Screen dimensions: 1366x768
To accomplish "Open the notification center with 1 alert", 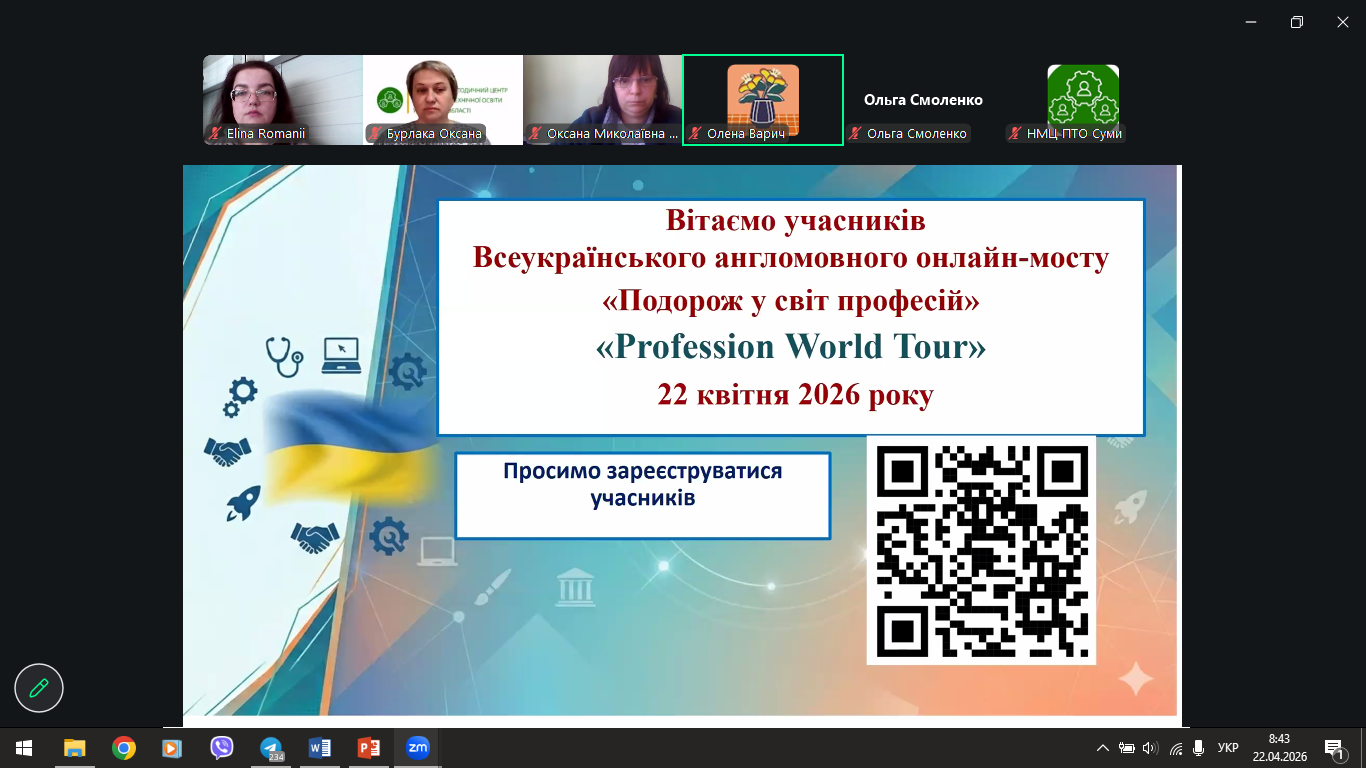I will pos(1334,747).
